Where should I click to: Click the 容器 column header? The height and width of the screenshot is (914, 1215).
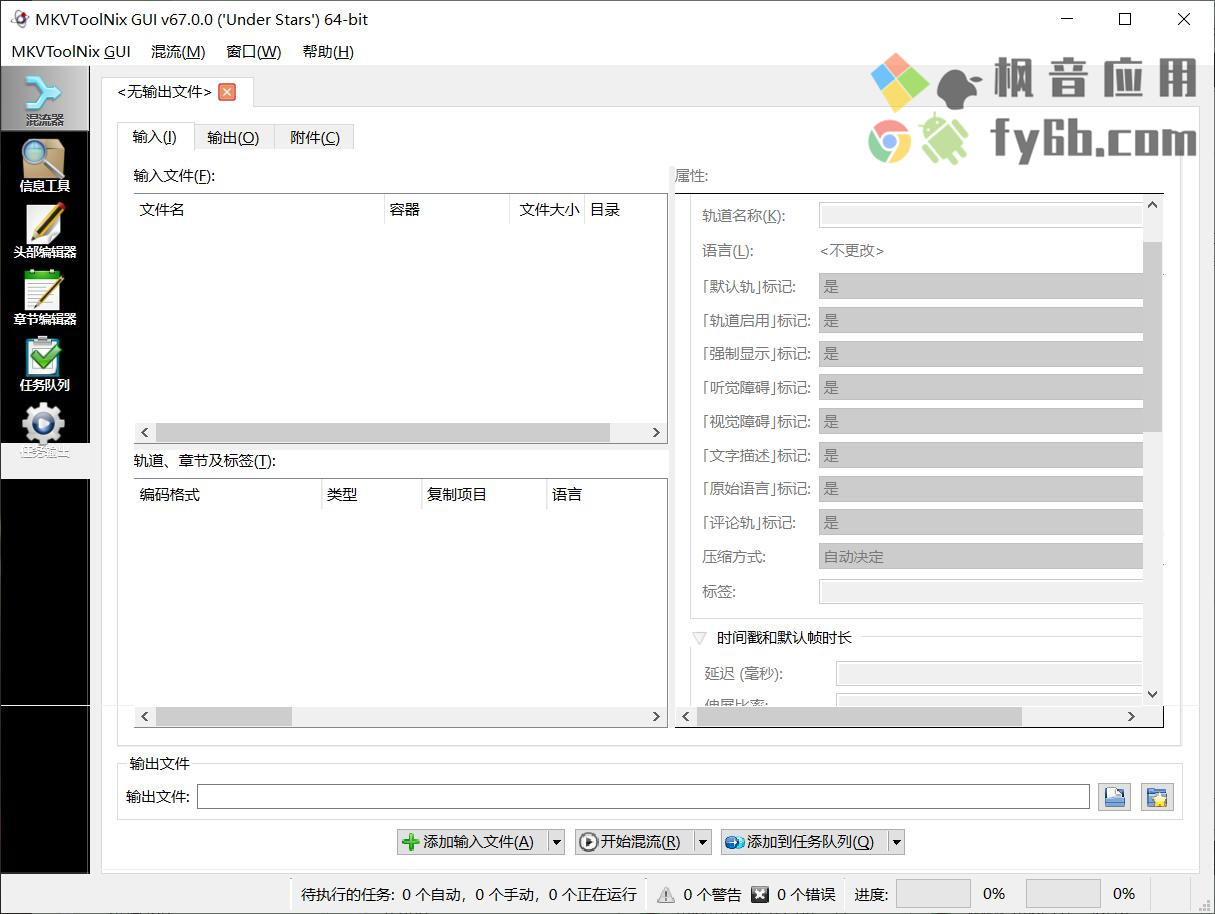[447, 210]
